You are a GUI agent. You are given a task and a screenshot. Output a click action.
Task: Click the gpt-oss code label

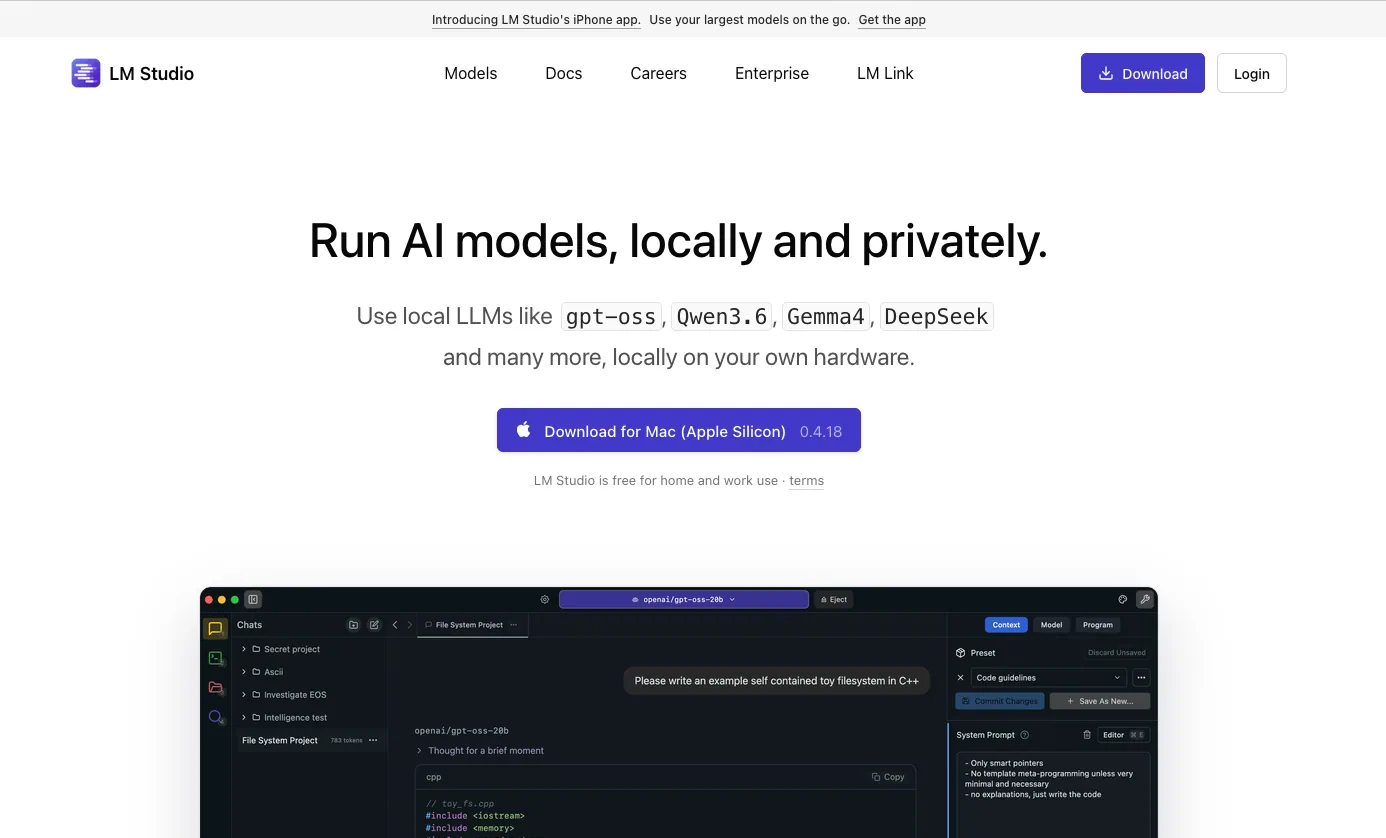coord(612,317)
